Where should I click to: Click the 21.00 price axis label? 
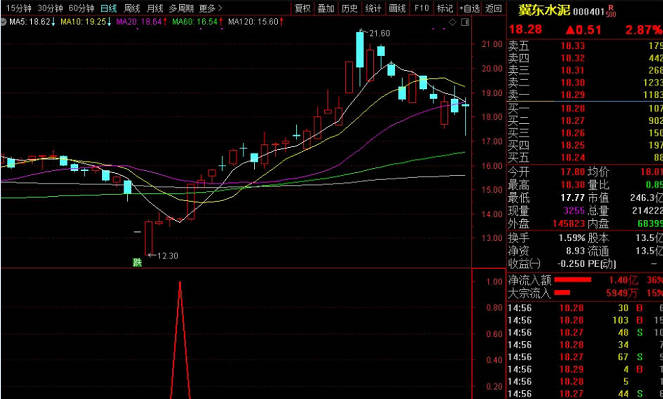[x=492, y=44]
